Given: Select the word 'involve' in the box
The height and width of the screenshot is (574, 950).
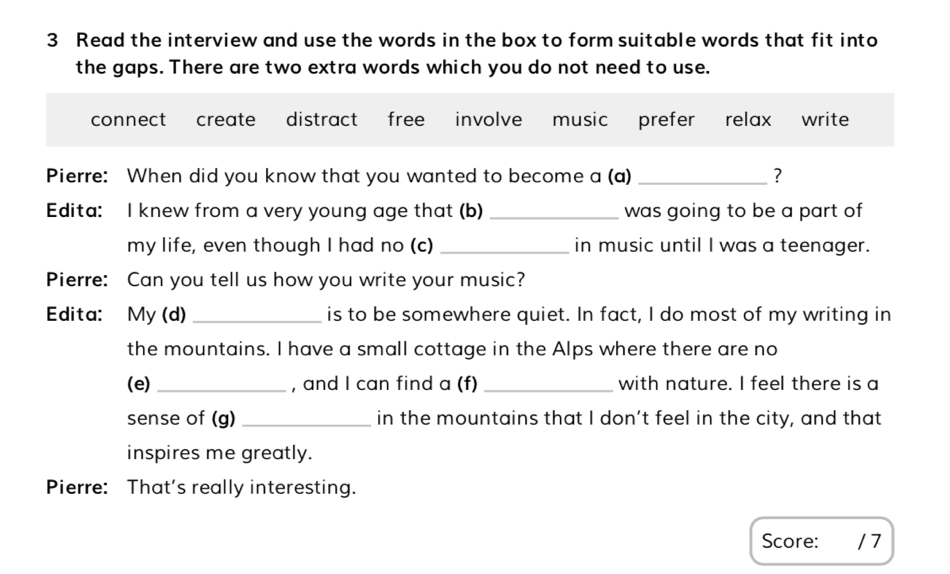Looking at the screenshot, I should [x=488, y=120].
